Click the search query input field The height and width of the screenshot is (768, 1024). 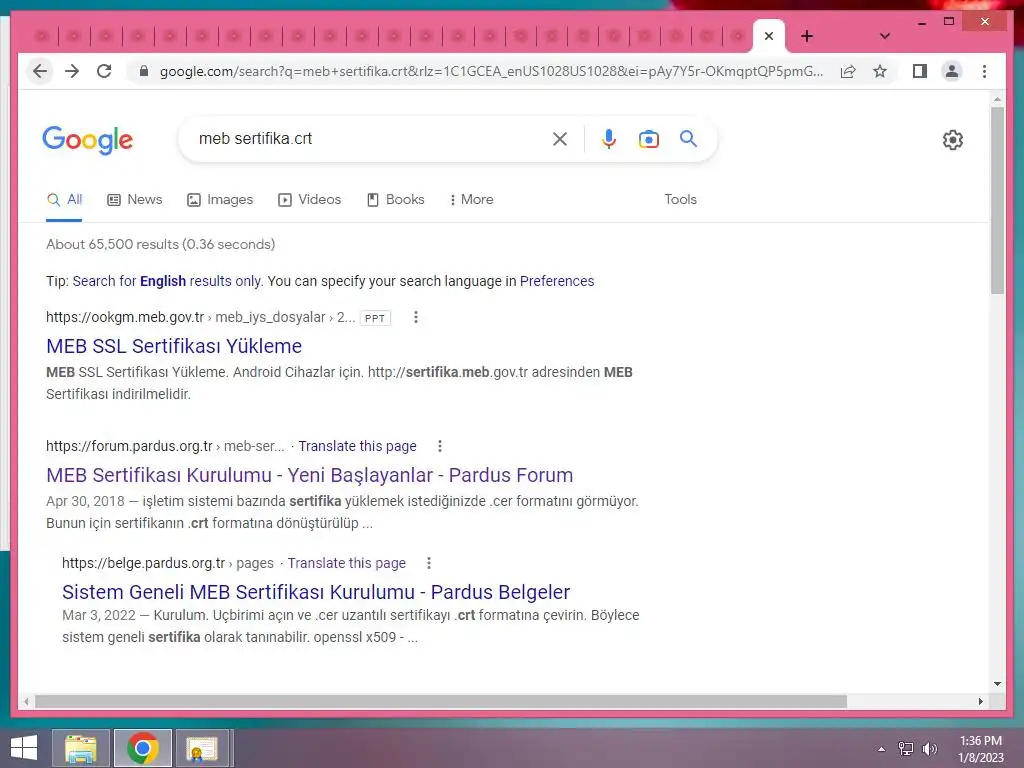click(369, 138)
